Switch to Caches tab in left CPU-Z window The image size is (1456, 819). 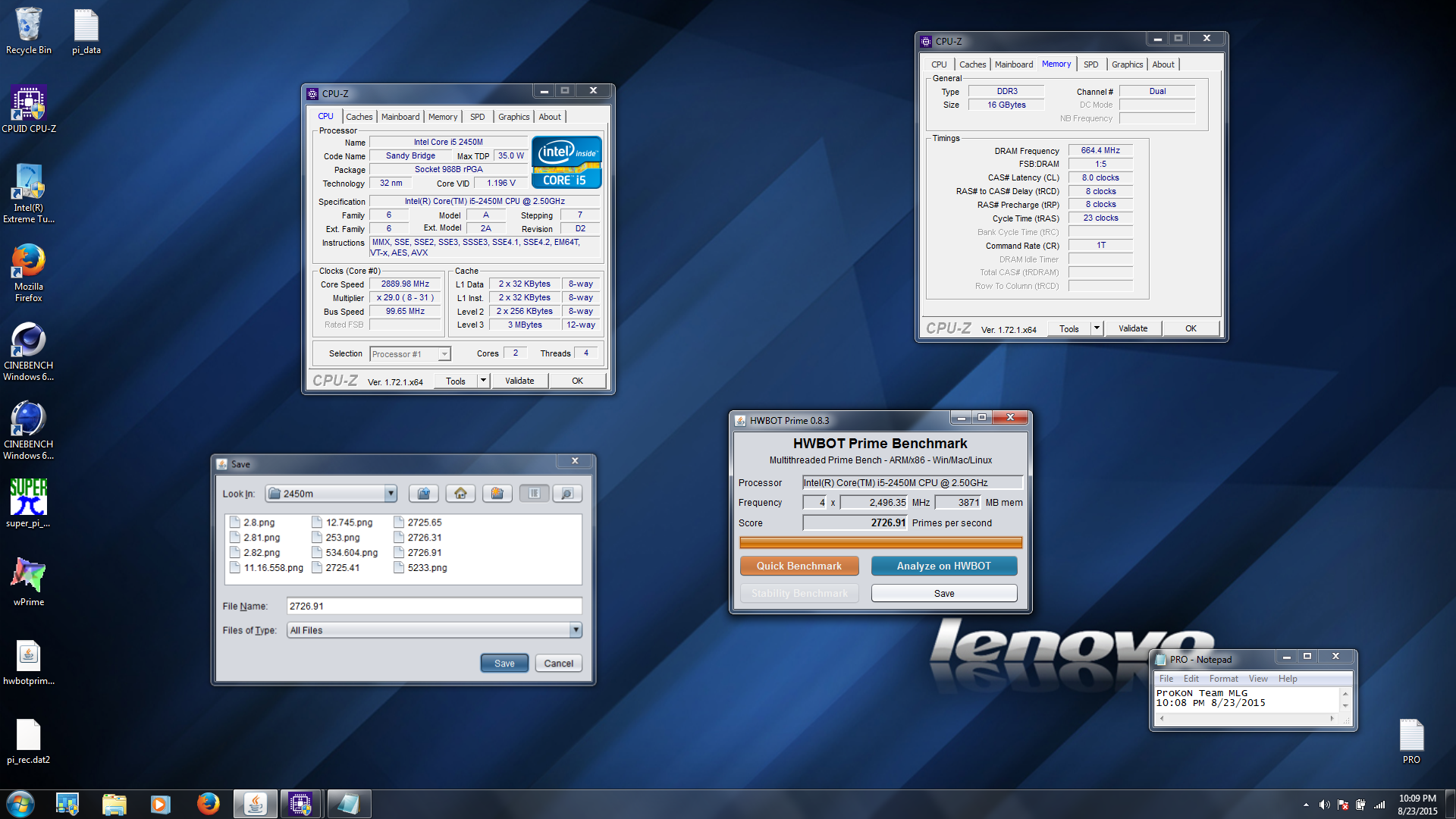tap(359, 117)
